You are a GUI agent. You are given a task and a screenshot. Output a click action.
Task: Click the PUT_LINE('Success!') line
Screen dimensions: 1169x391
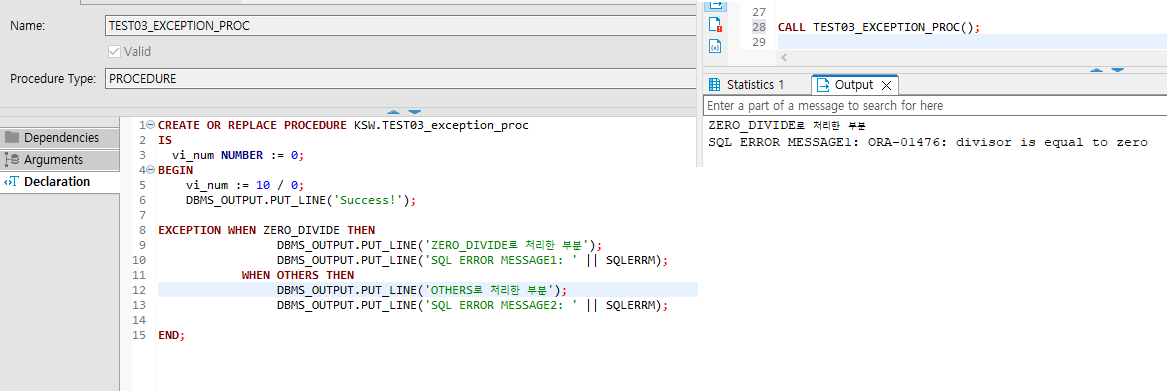pos(300,200)
